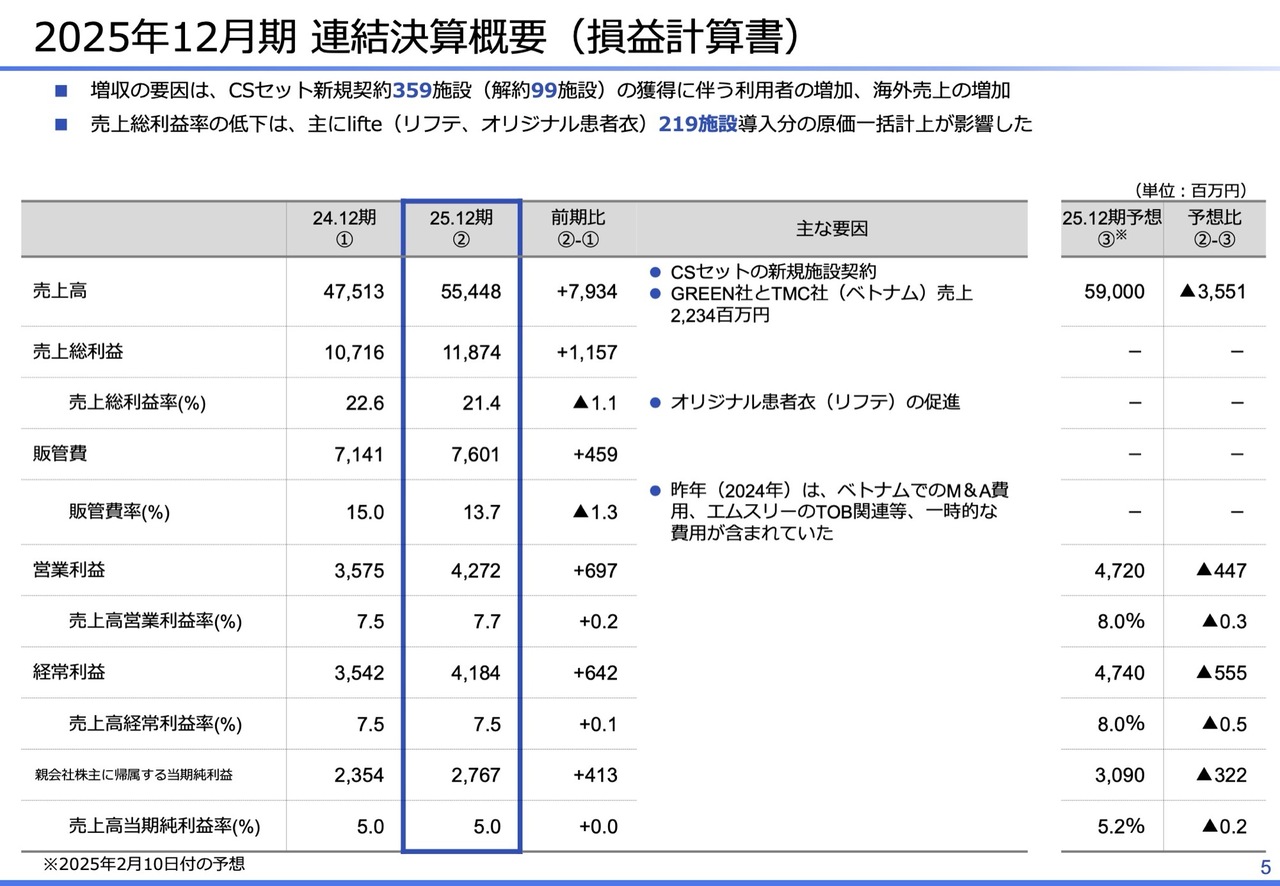Image resolution: width=1280 pixels, height=886 pixels.
Task: Click the blue square bullet before 増収の要因
Action: tap(61, 91)
